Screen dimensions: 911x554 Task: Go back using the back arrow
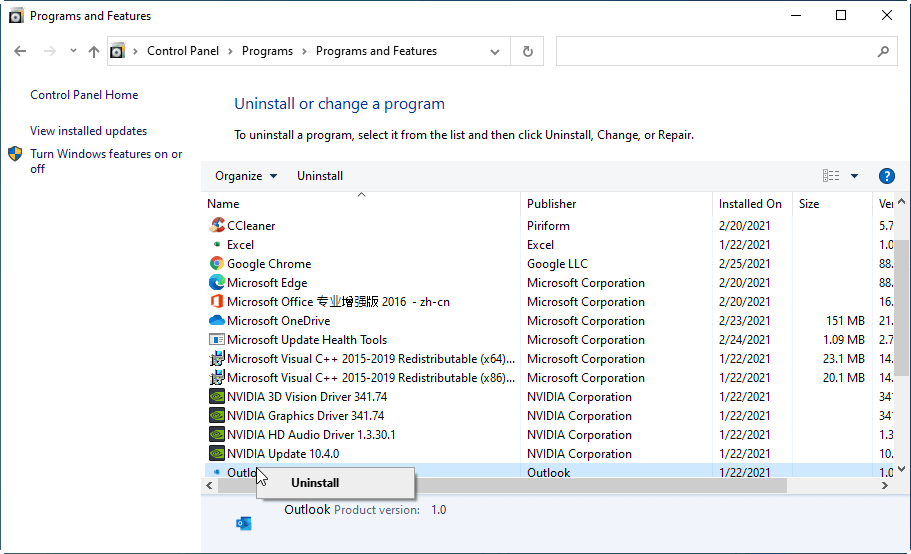coord(20,51)
